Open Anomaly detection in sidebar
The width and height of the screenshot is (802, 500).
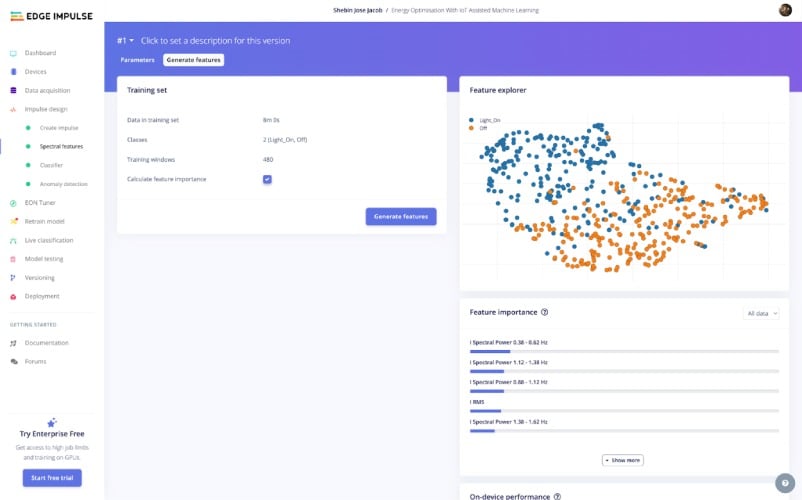(63, 184)
